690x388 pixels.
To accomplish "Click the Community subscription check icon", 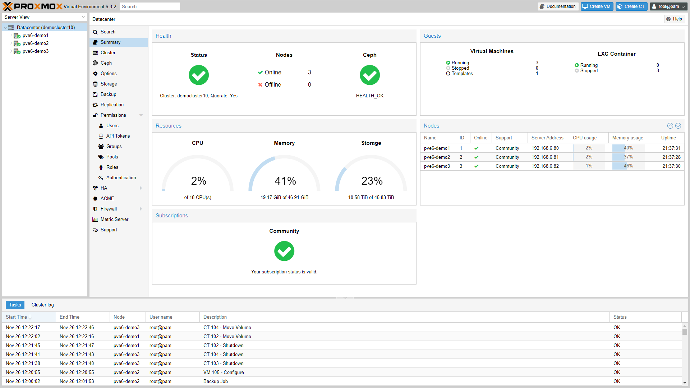I will pyautogui.click(x=284, y=251).
